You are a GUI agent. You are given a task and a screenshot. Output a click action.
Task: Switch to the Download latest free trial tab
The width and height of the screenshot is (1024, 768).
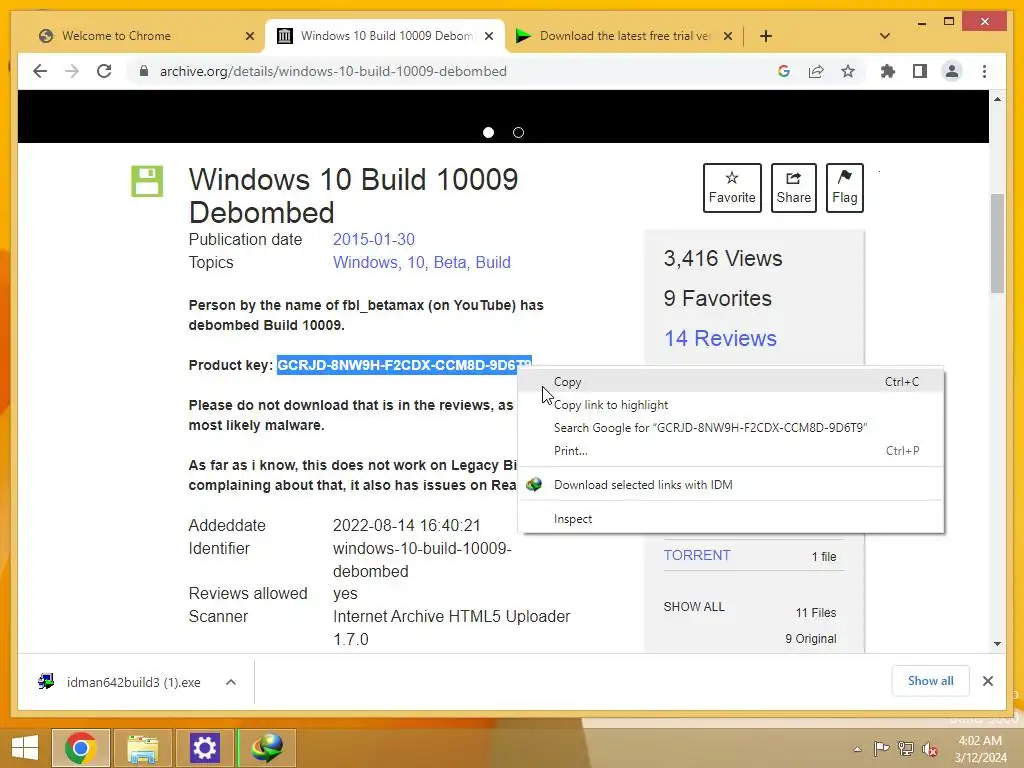point(626,36)
